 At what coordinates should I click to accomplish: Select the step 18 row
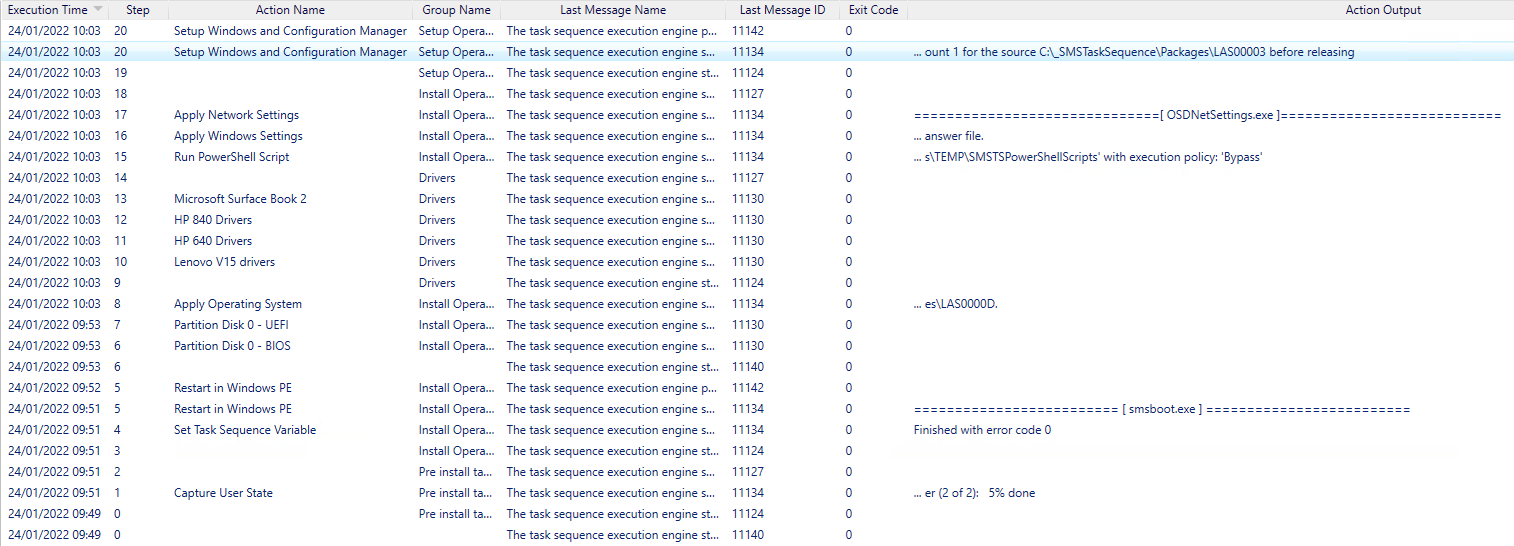point(757,94)
